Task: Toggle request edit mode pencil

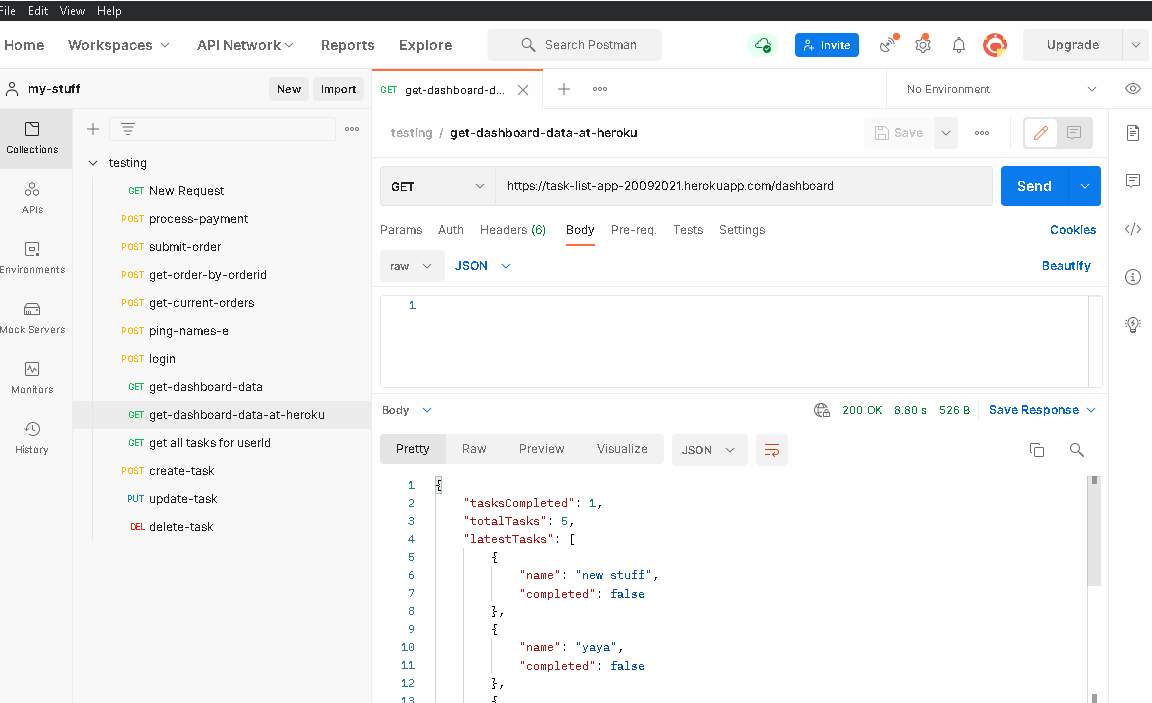Action: click(x=1040, y=132)
